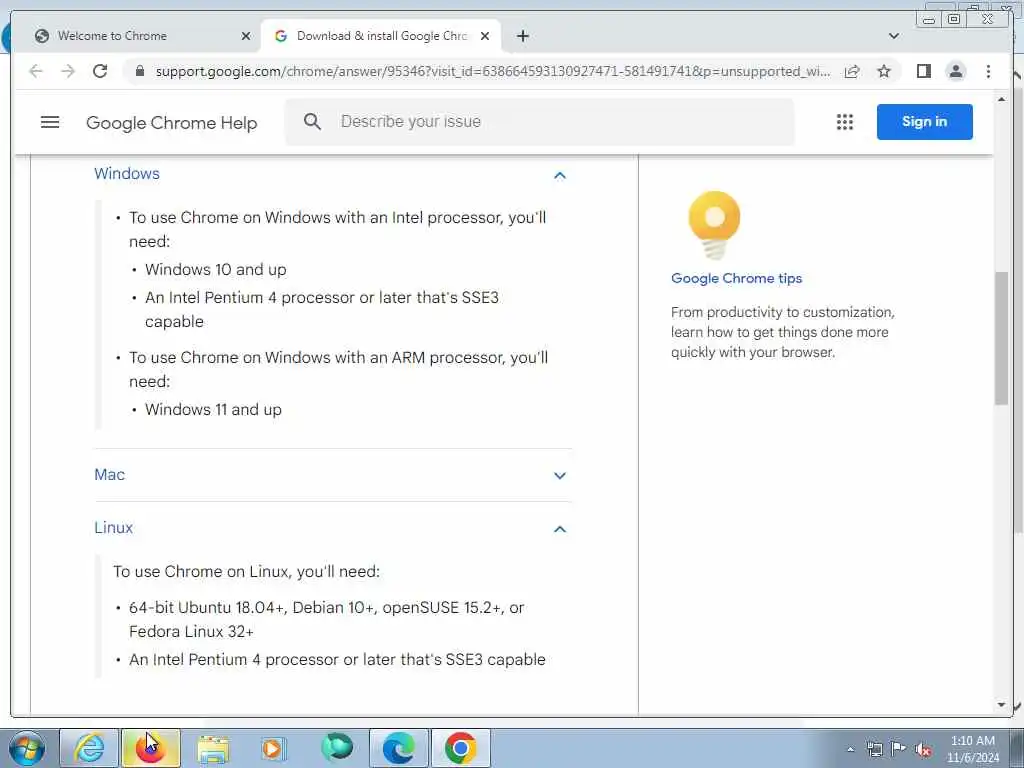Screen dimensions: 1024x768
Task: Click the page scrollbar up arrow
Action: 1002,99
